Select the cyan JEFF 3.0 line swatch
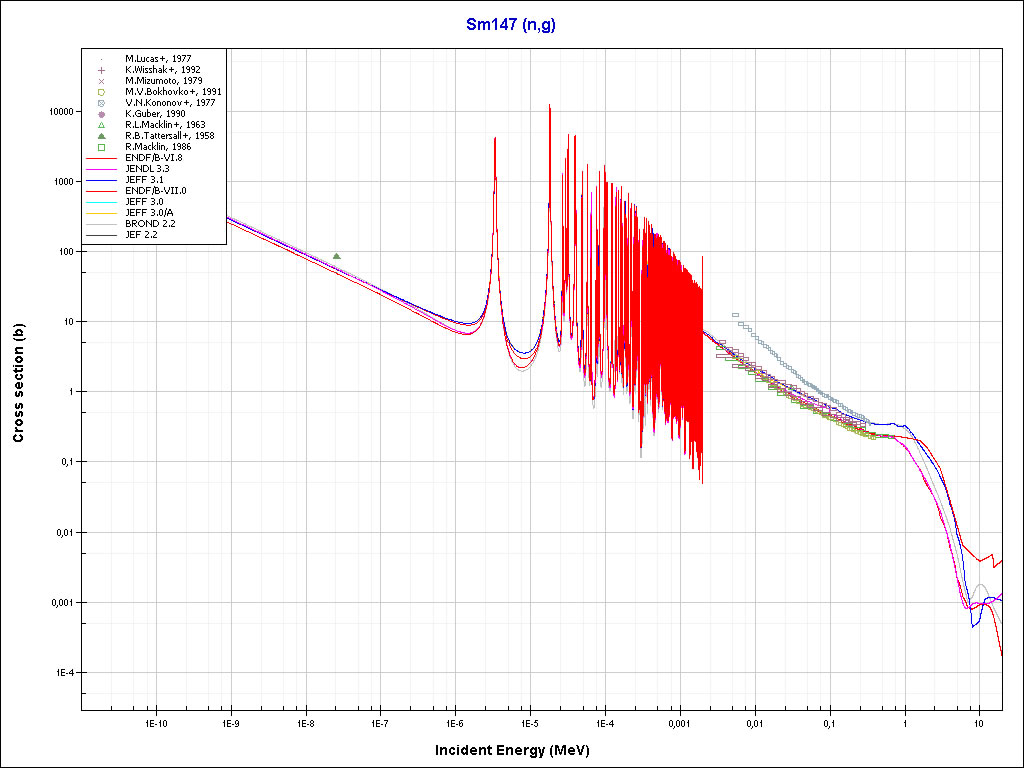 pyautogui.click(x=102, y=202)
